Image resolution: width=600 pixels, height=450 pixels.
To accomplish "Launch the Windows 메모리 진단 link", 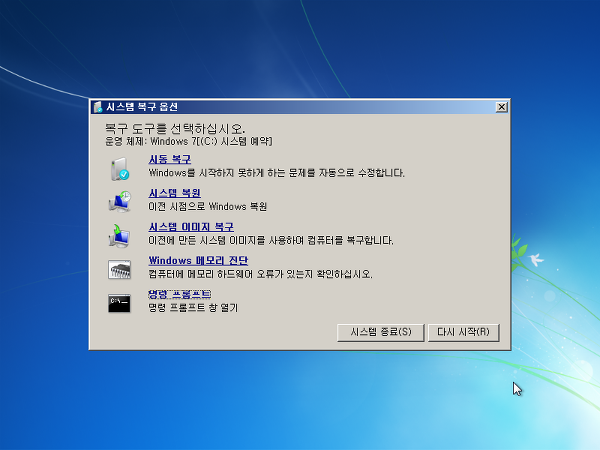I will tap(198, 261).
